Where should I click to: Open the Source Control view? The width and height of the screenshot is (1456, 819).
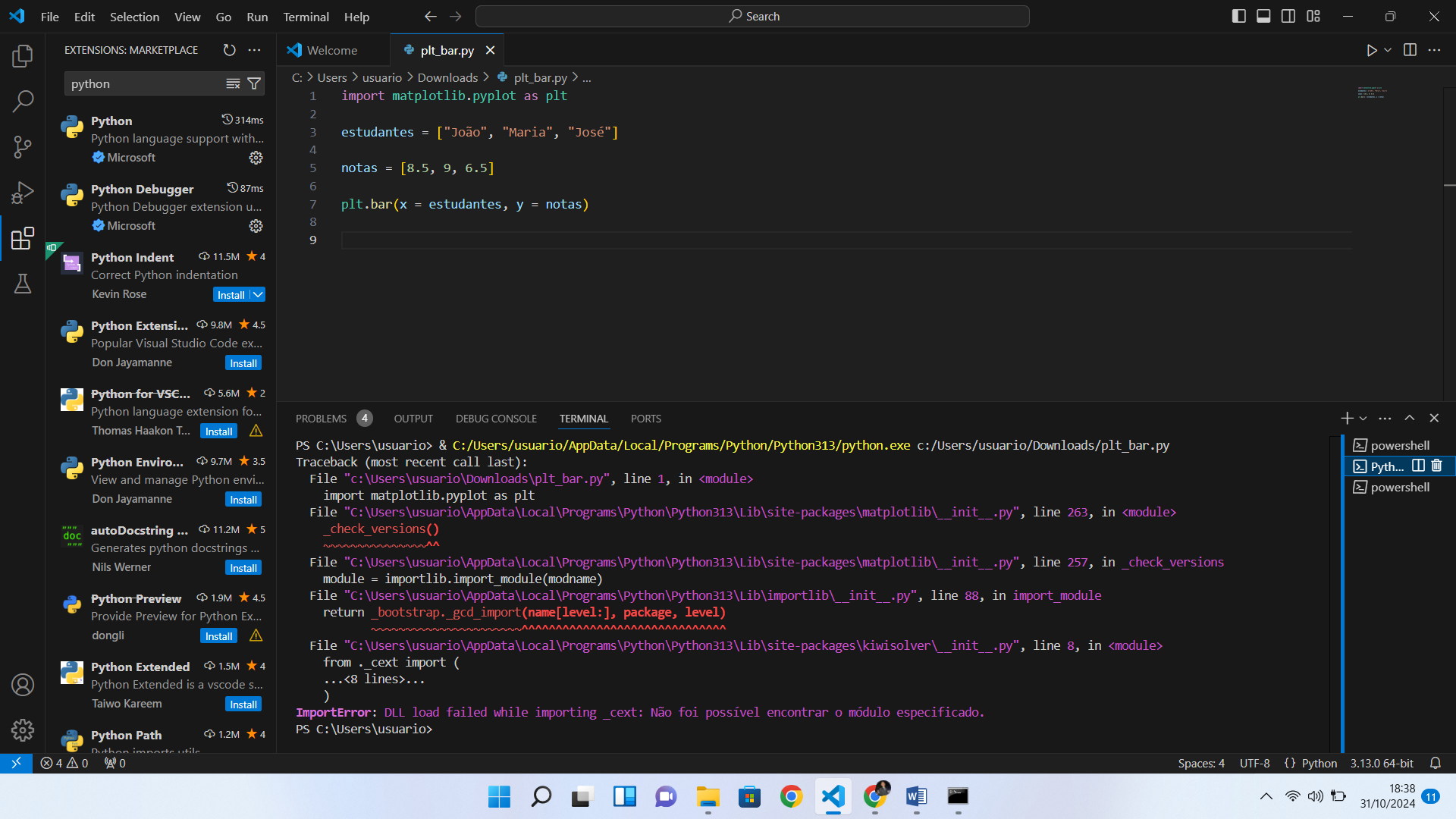[x=23, y=147]
